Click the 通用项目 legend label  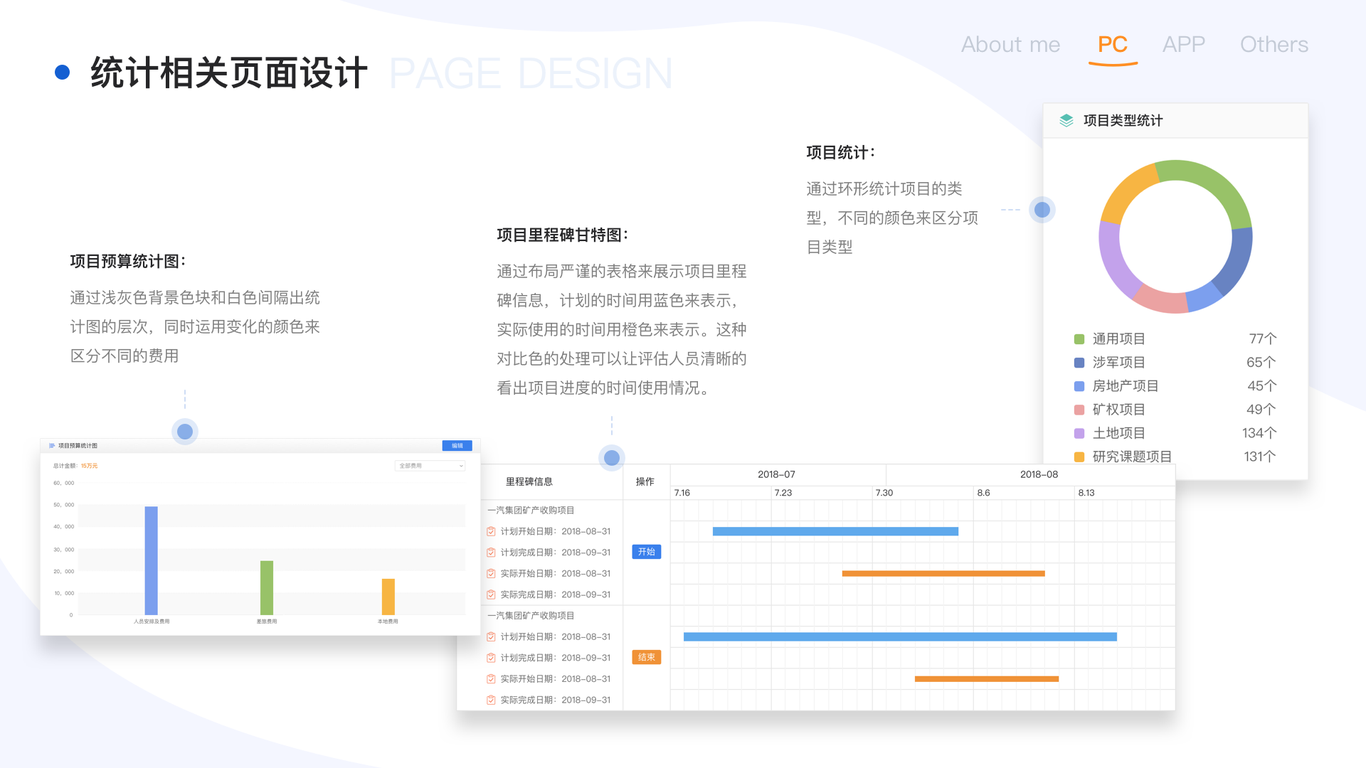tap(1119, 339)
